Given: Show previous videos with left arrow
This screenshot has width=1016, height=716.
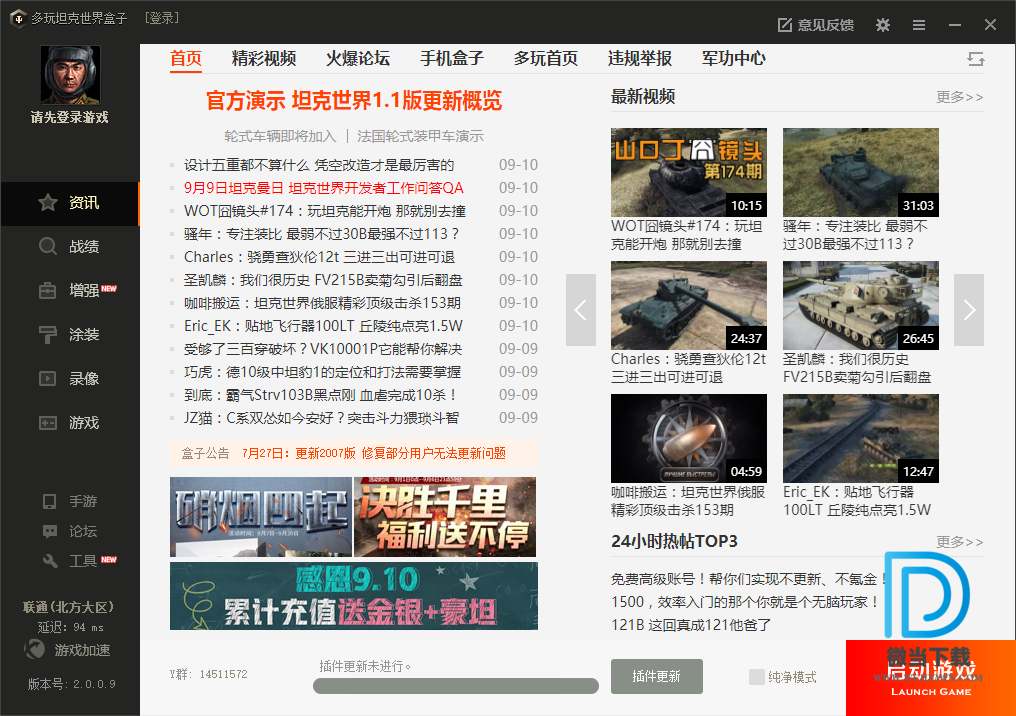Looking at the screenshot, I should (581, 310).
